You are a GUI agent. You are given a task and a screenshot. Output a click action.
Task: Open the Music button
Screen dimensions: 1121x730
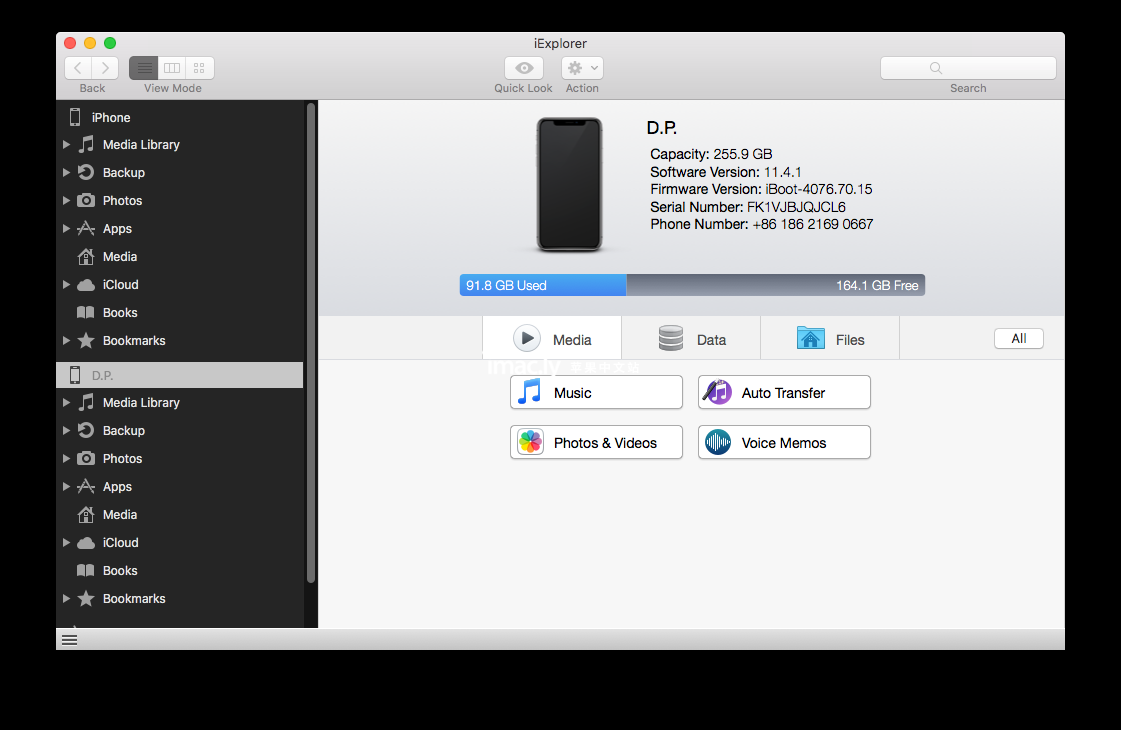[x=596, y=393]
